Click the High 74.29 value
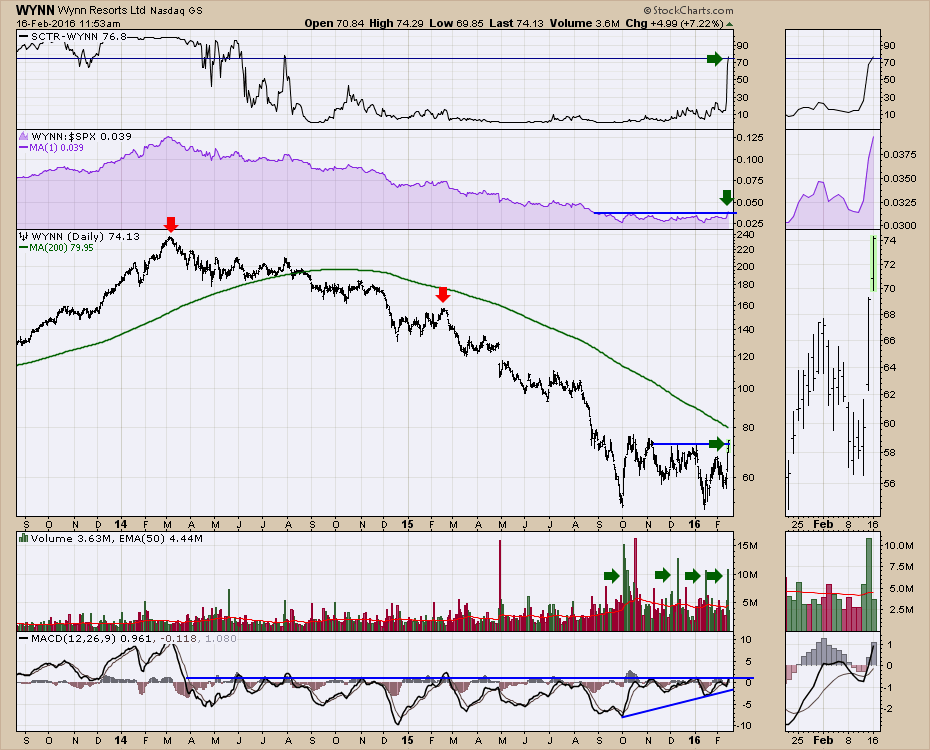930x750 pixels. [395, 23]
